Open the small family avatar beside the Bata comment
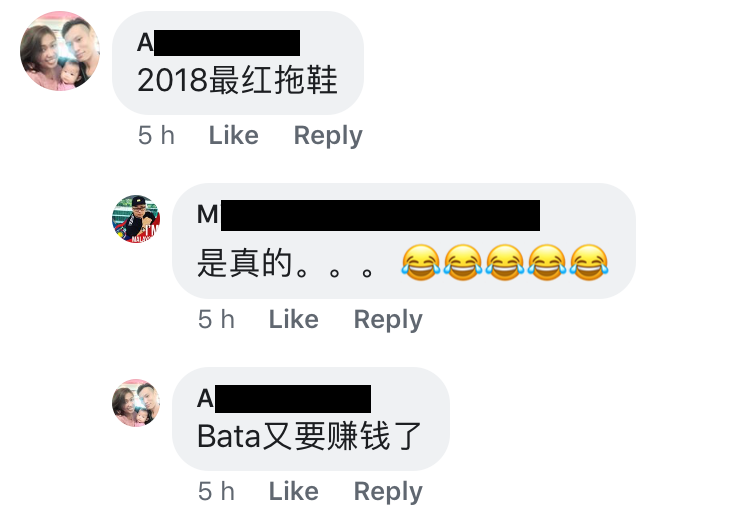 [x=136, y=403]
